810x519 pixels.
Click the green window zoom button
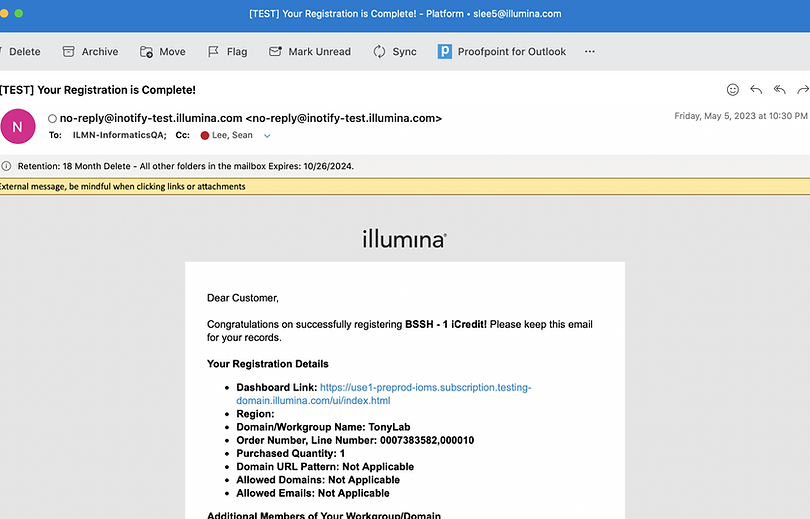[19, 13]
